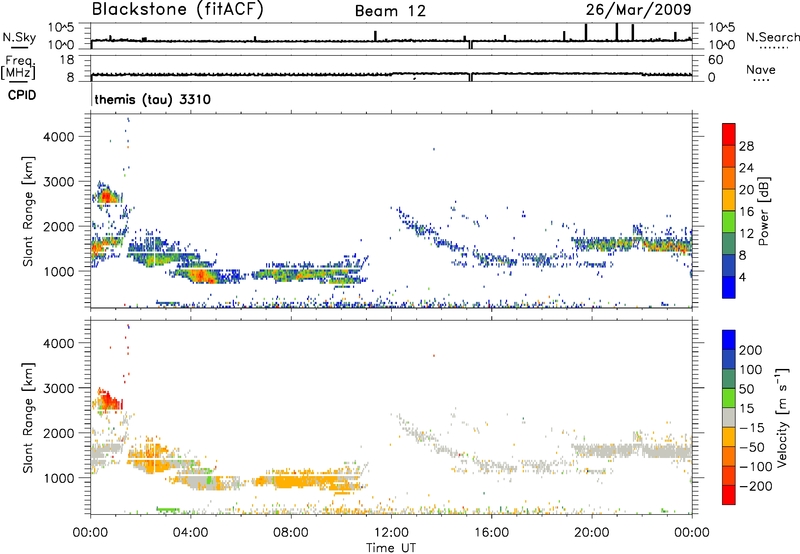Click the Slant Range label of the power panel
Screen dimensions: 800x554
28,211
